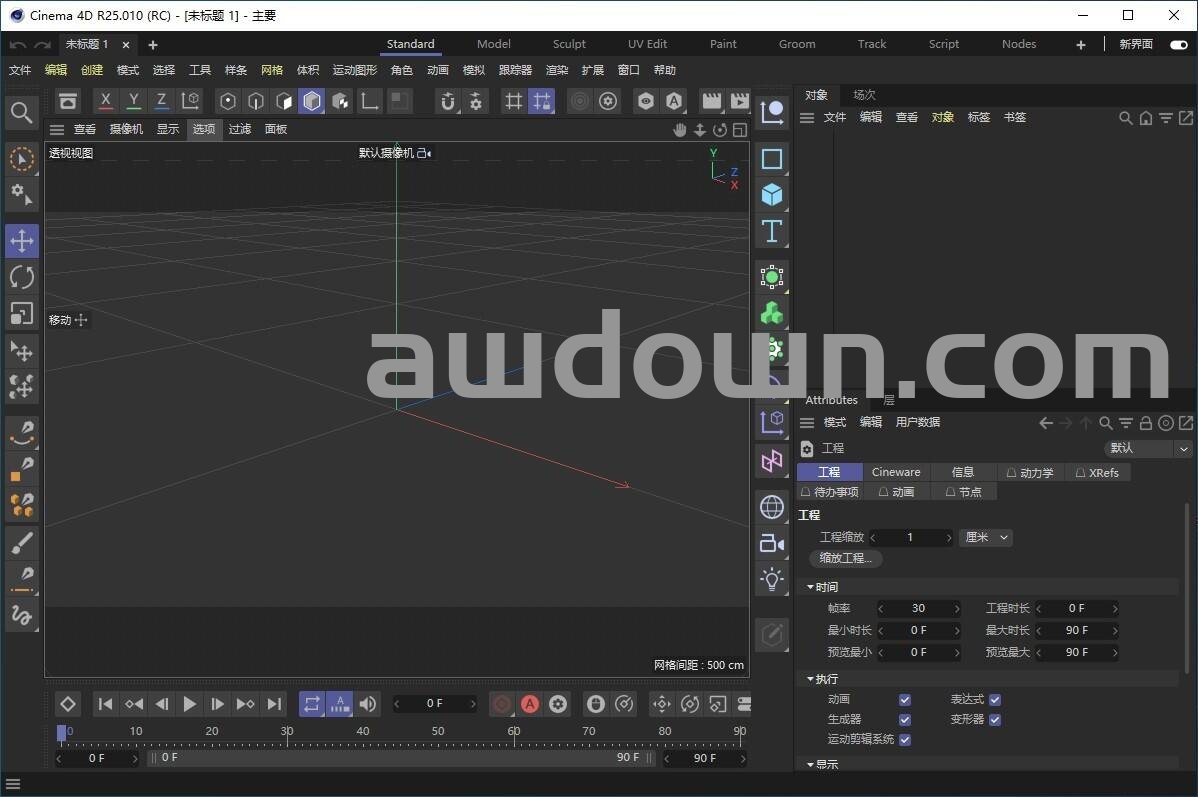
Task: Toggle the 动画 (Animation) checkbox
Action: click(x=905, y=700)
